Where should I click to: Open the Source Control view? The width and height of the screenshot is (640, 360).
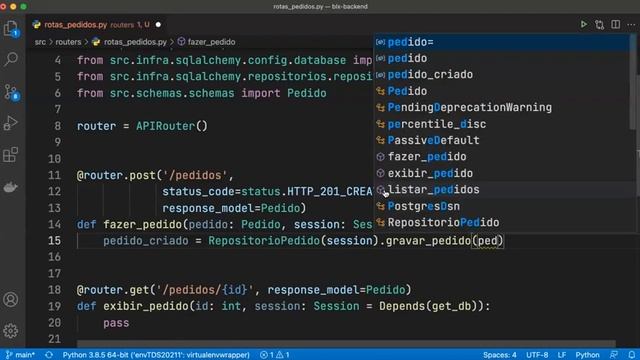coord(11,92)
